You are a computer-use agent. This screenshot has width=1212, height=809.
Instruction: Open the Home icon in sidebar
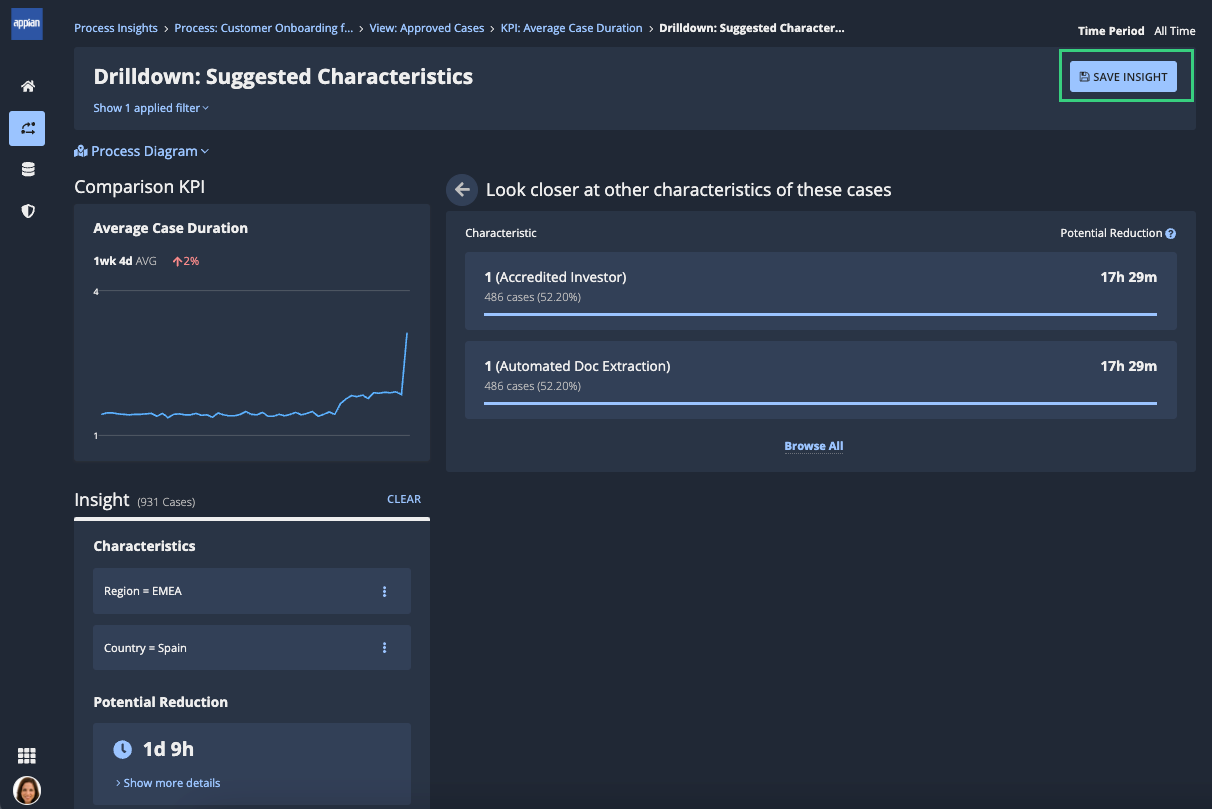coord(28,87)
